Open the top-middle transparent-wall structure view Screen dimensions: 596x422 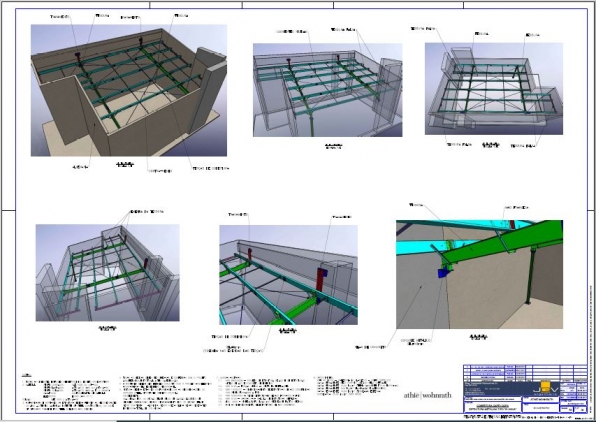(328, 90)
